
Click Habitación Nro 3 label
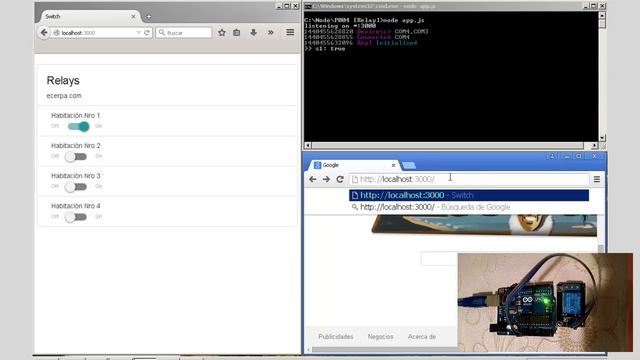pyautogui.click(x=76, y=176)
